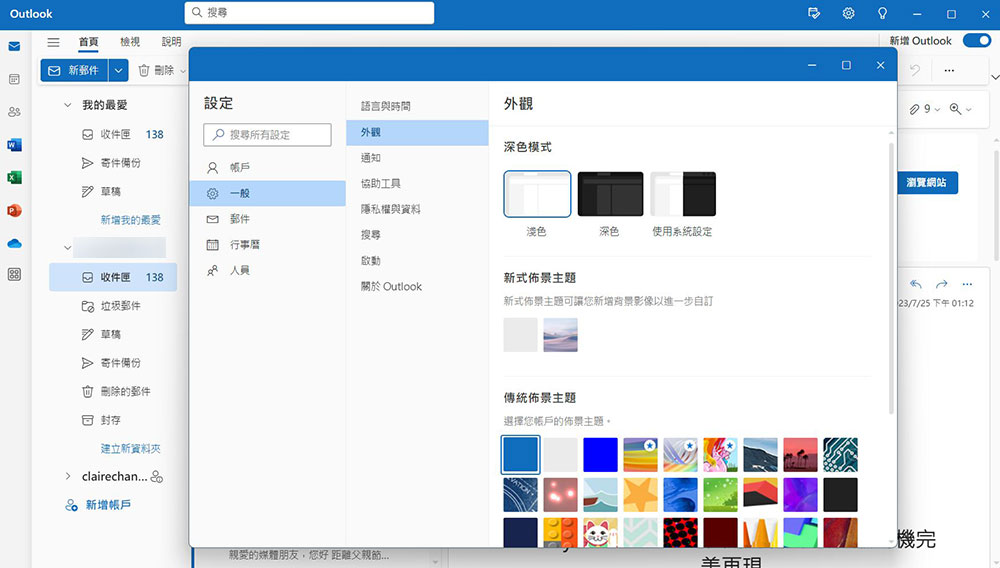Image resolution: width=1000 pixels, height=568 pixels.
Task: Click the attachment paperclip icon
Action: point(915,109)
